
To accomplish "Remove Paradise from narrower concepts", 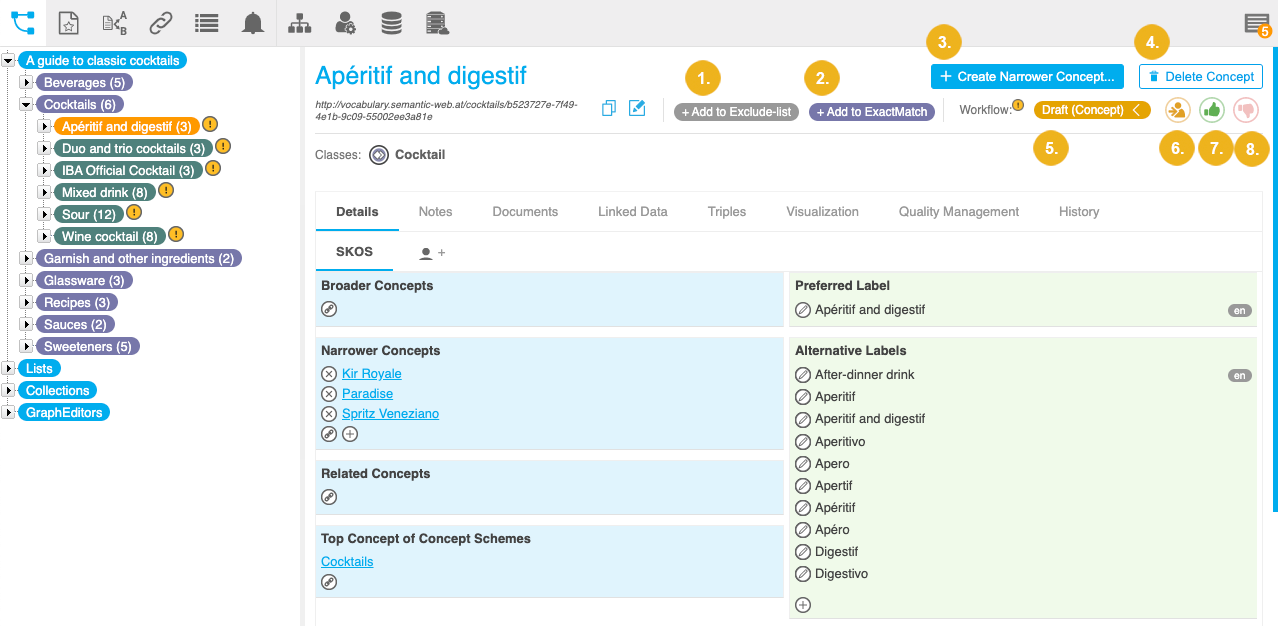I will pyautogui.click(x=330, y=393).
